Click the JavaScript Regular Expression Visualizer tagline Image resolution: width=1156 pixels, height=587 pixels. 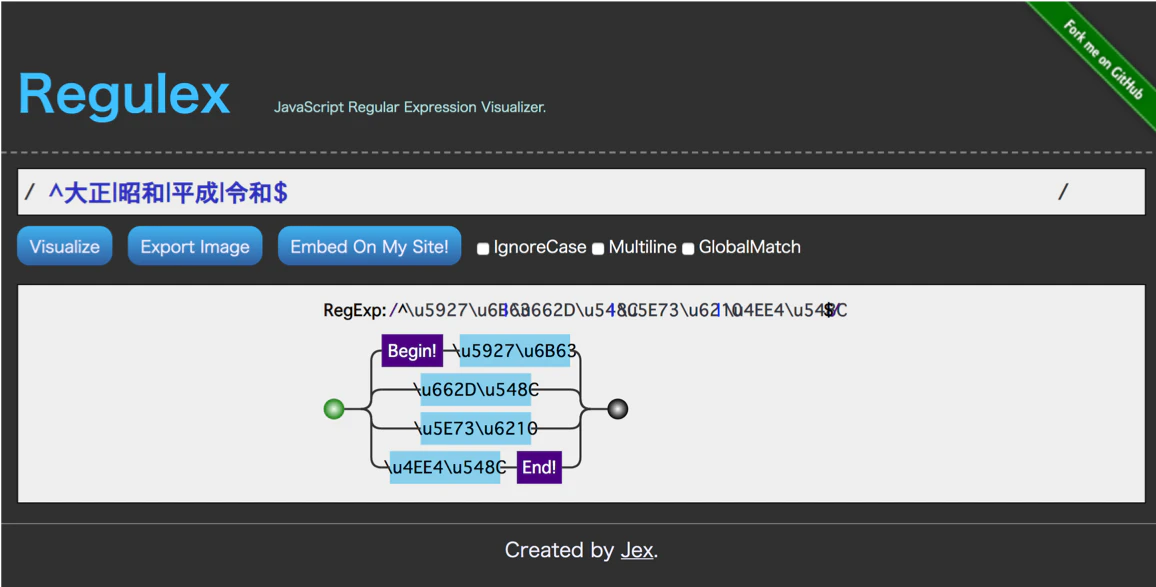pos(410,108)
